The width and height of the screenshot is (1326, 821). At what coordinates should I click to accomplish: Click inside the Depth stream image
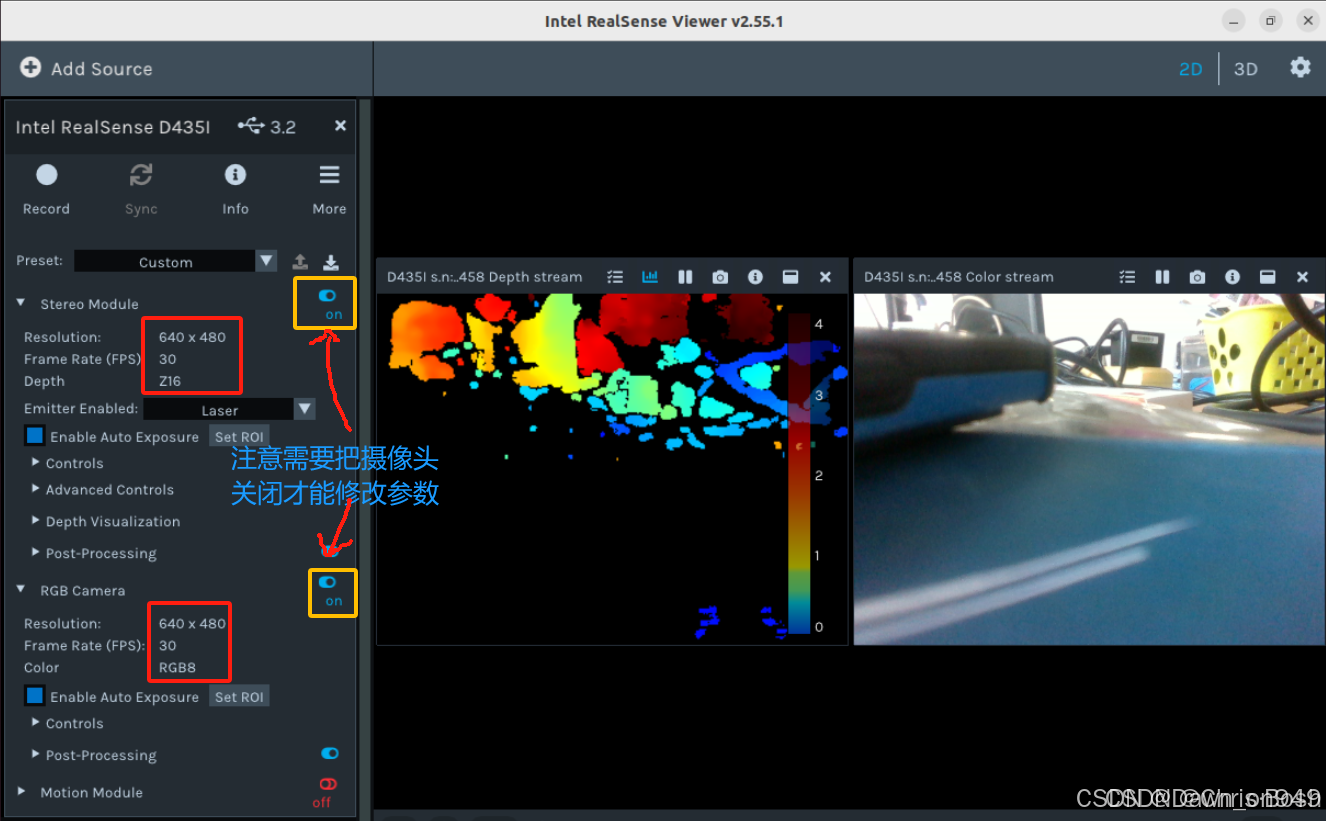click(612, 469)
